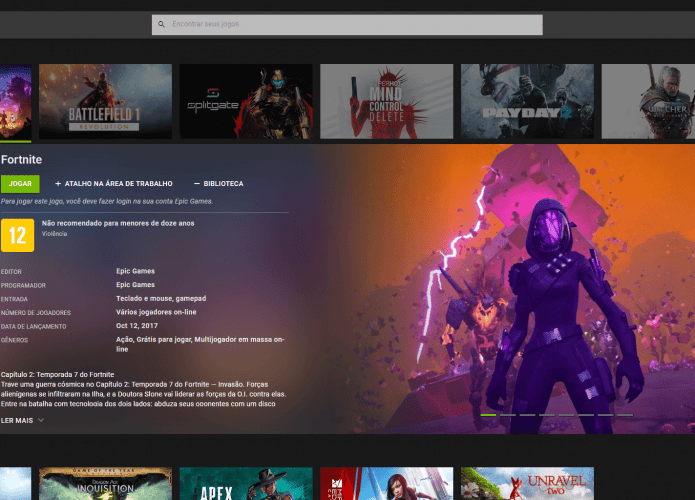Click the 'Não recomendado para menores' rating text
Image resolution: width=695 pixels, height=500 pixels.
click(x=118, y=223)
